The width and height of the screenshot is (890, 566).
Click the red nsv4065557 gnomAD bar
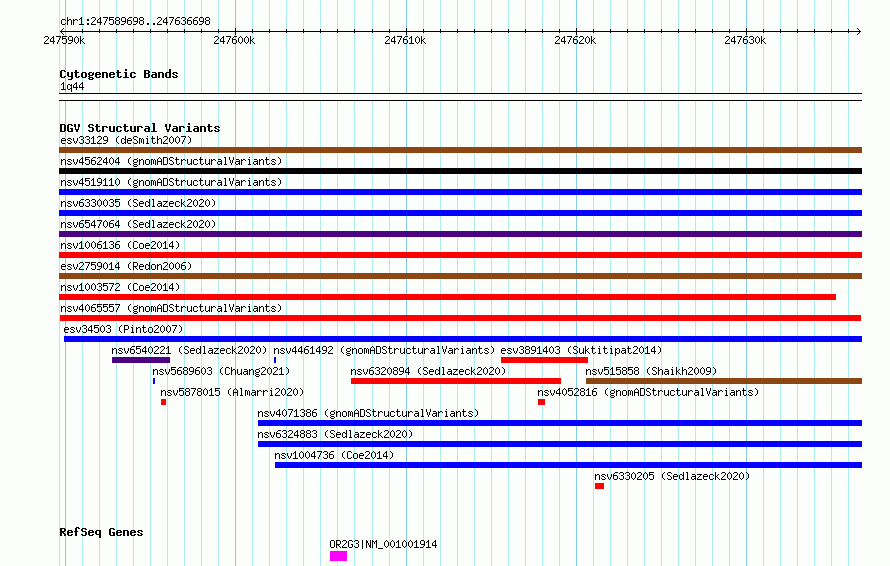460,318
